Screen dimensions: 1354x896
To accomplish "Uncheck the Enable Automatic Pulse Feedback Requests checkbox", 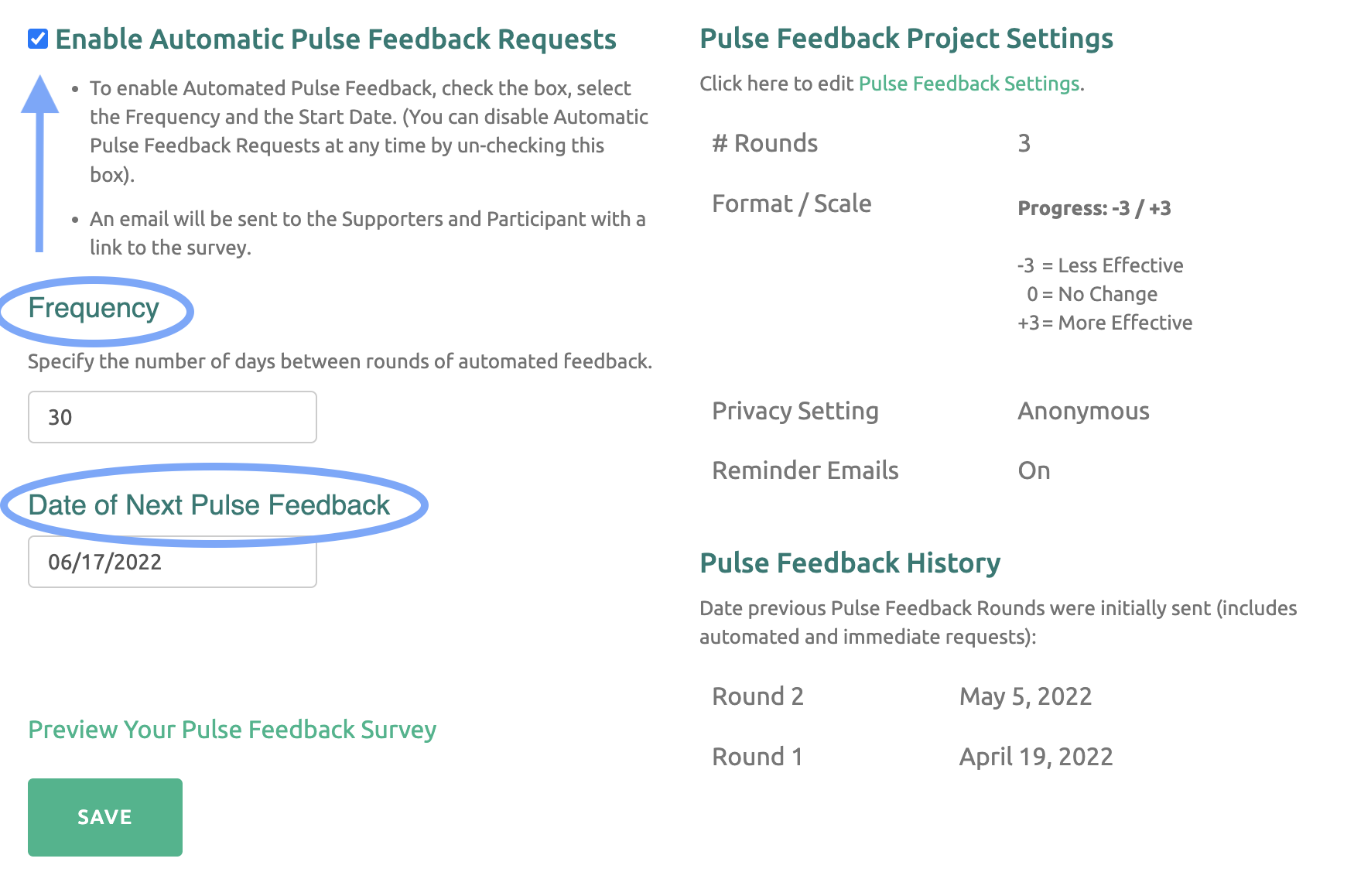I will pyautogui.click(x=38, y=39).
